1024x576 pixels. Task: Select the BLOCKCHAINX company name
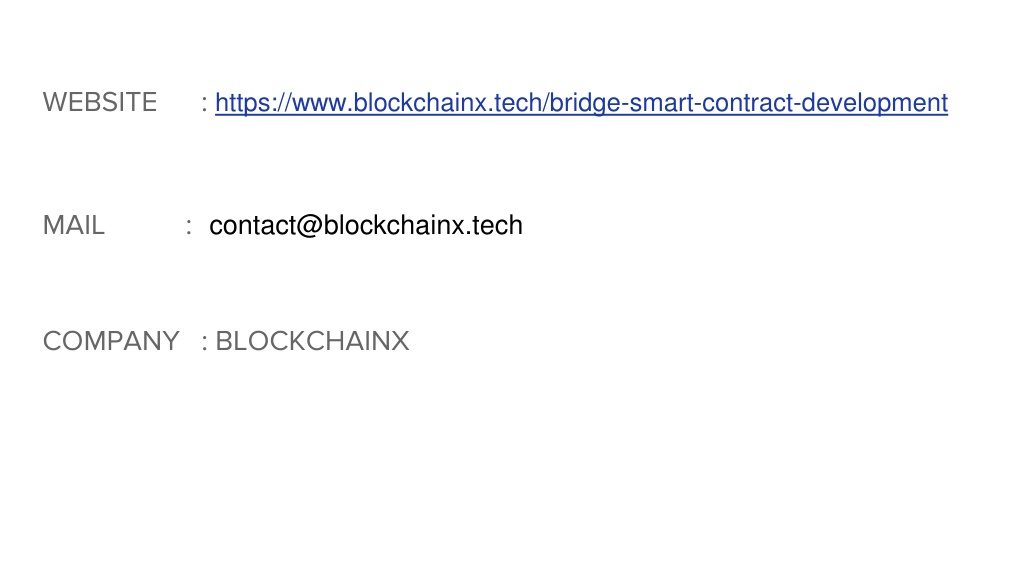(312, 341)
